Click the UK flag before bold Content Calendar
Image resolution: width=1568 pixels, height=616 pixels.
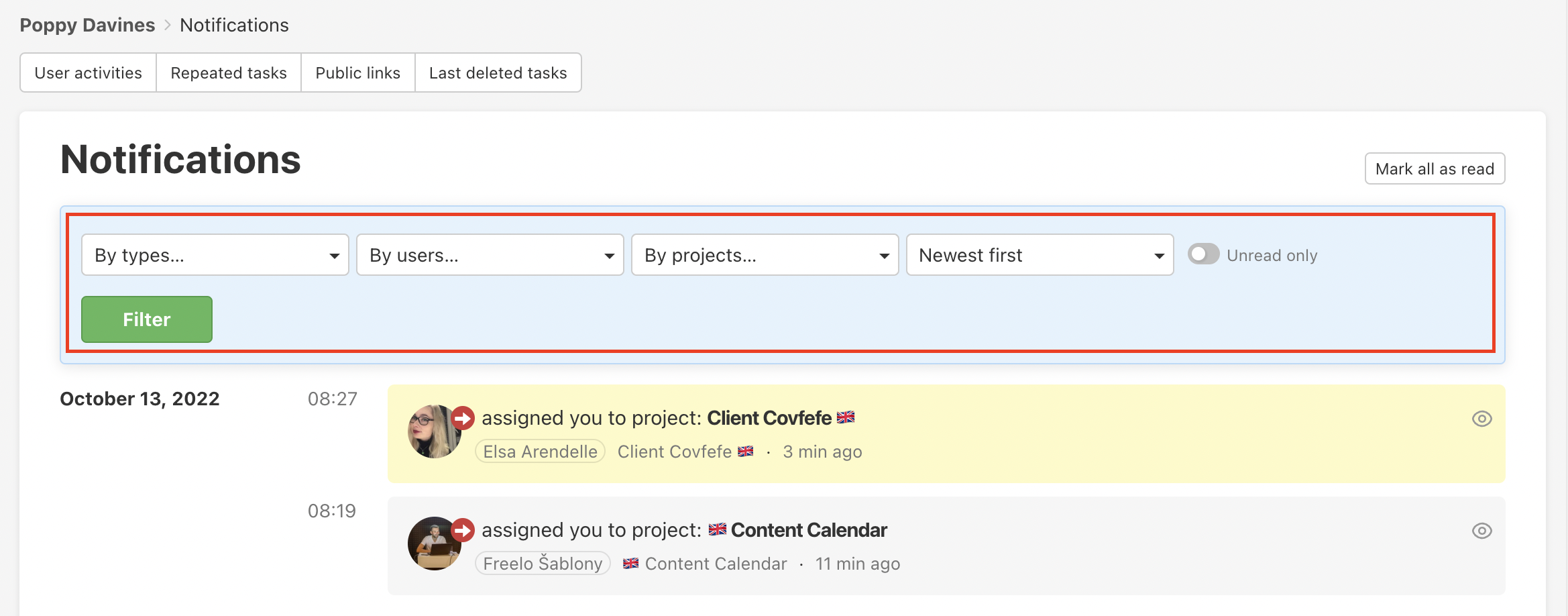click(717, 529)
